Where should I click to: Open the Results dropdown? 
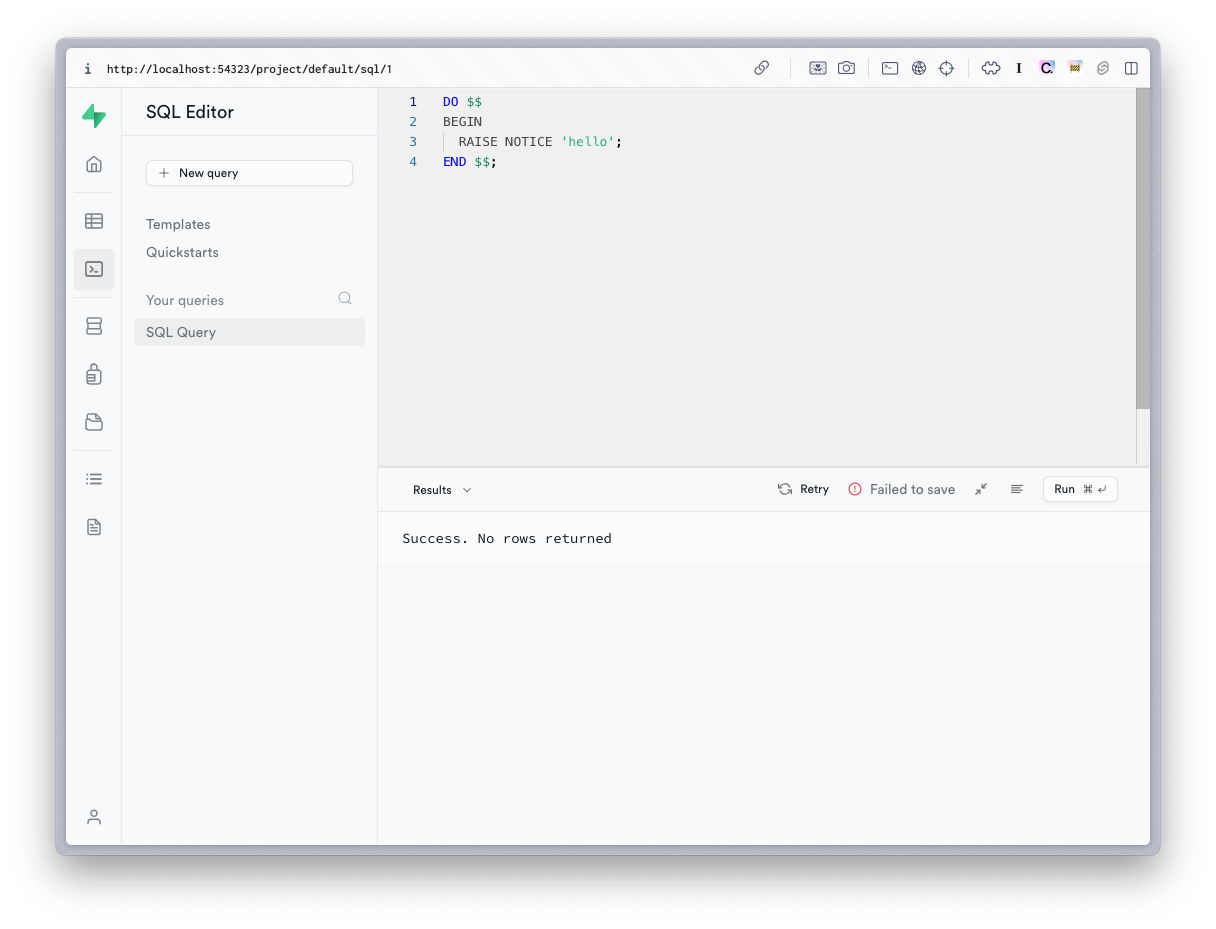click(x=442, y=490)
